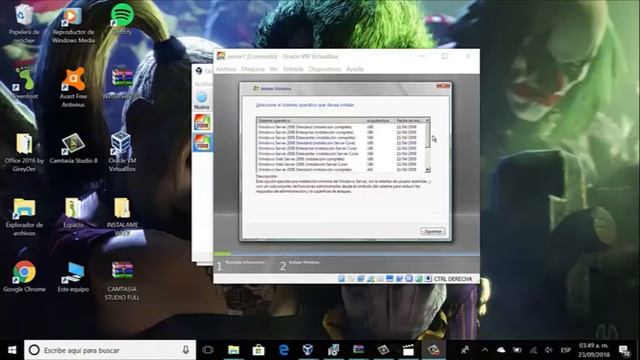Screen dimensions: 640x360
Task: Close the Instalar Windows dialog
Action: [x=443, y=86]
